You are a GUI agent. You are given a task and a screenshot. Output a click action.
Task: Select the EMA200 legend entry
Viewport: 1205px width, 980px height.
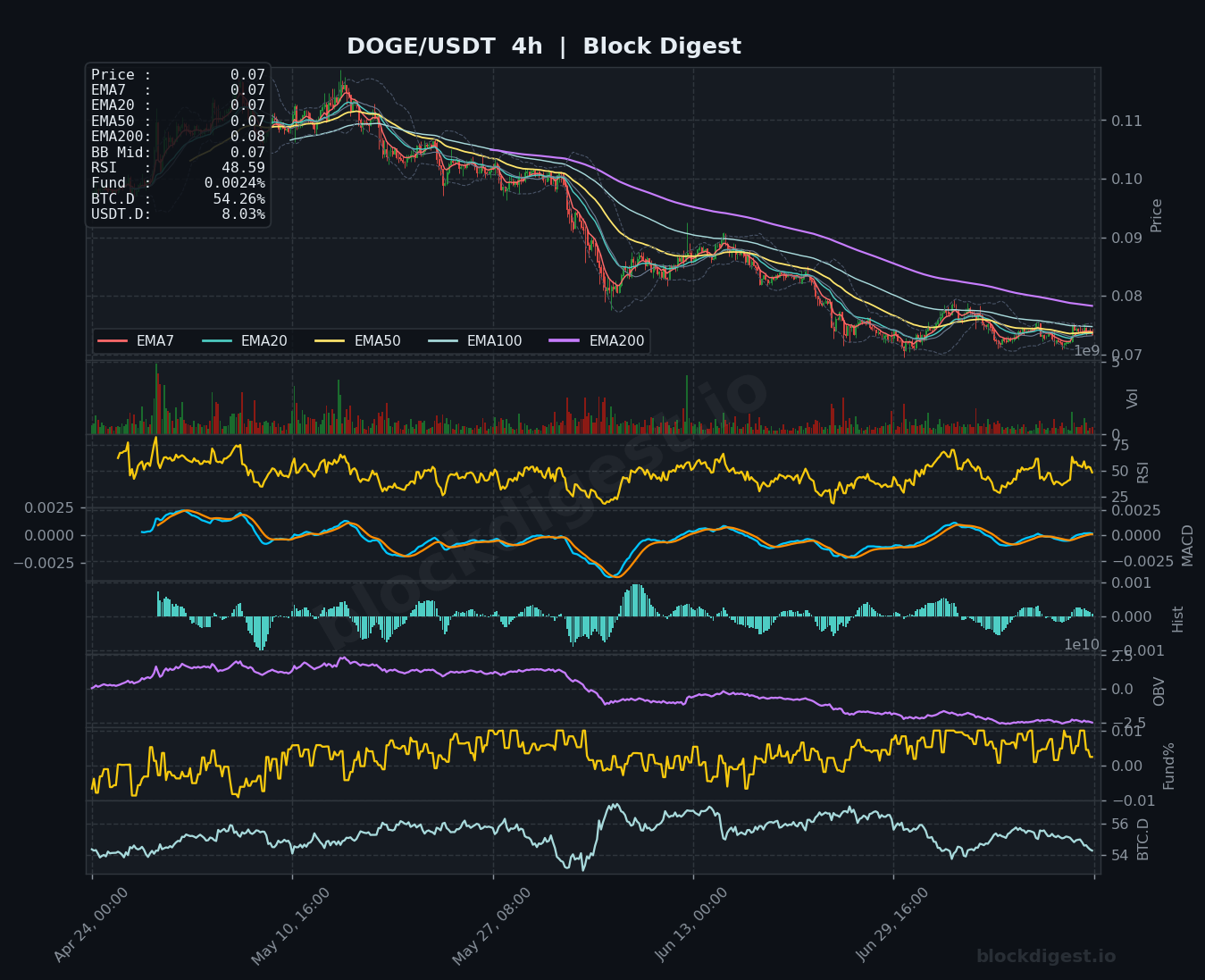coord(597,341)
